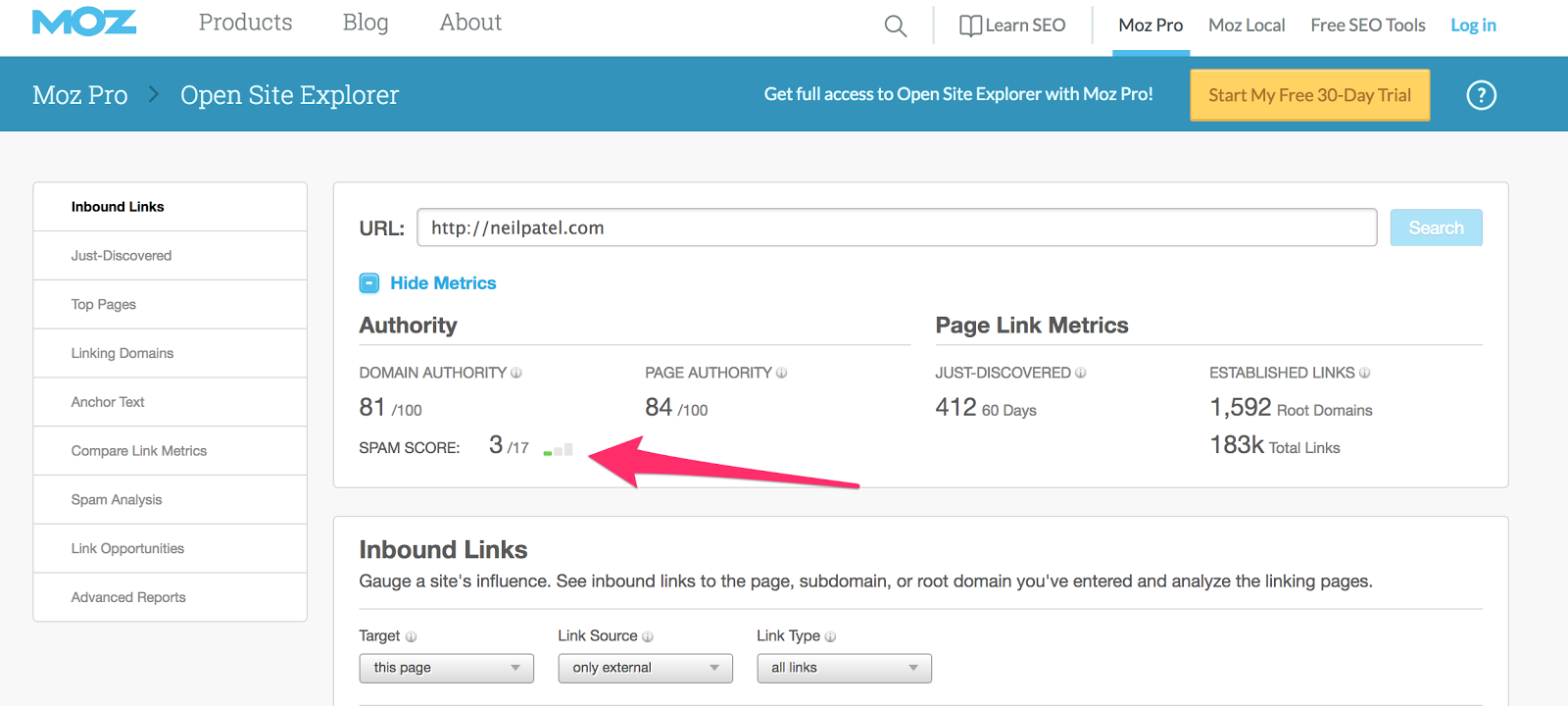Viewport: 1568px width, 706px height.
Task: Go to the Blog menu item
Action: pyautogui.click(x=366, y=23)
